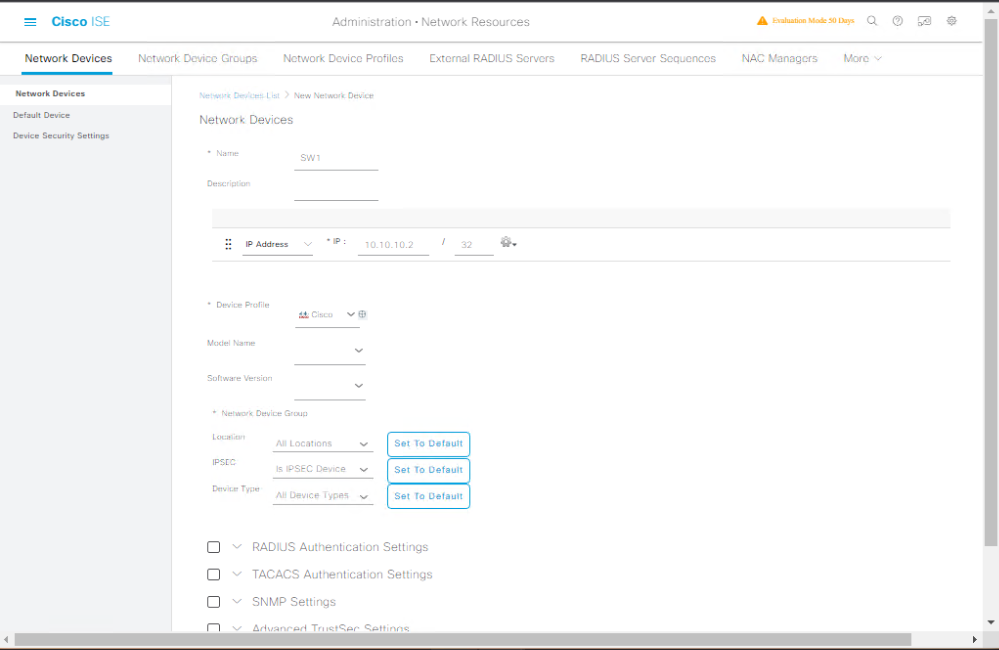This screenshot has height=650, width=999.
Task: Open the More tab dropdown
Action: tap(862, 59)
